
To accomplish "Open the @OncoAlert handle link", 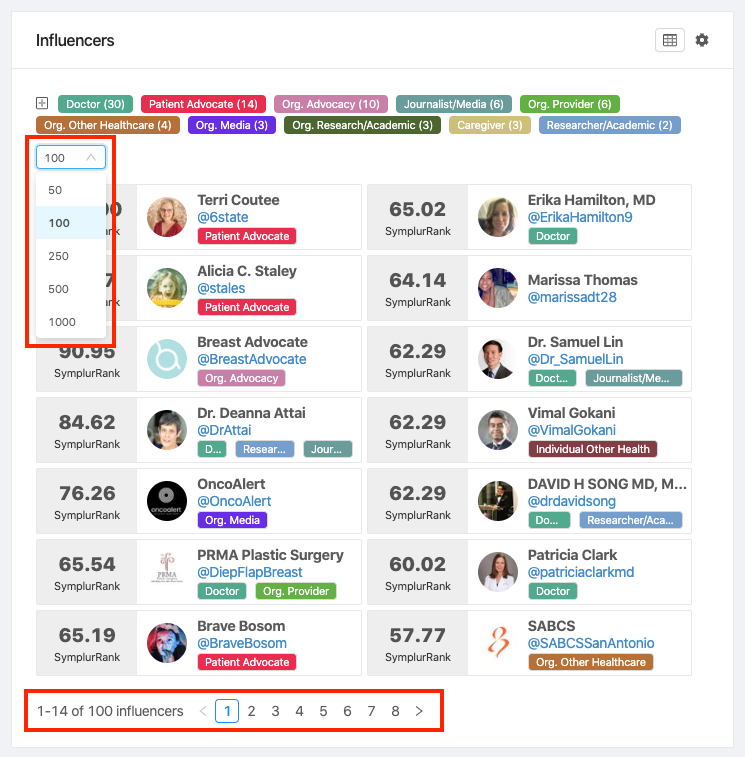I will pos(234,501).
